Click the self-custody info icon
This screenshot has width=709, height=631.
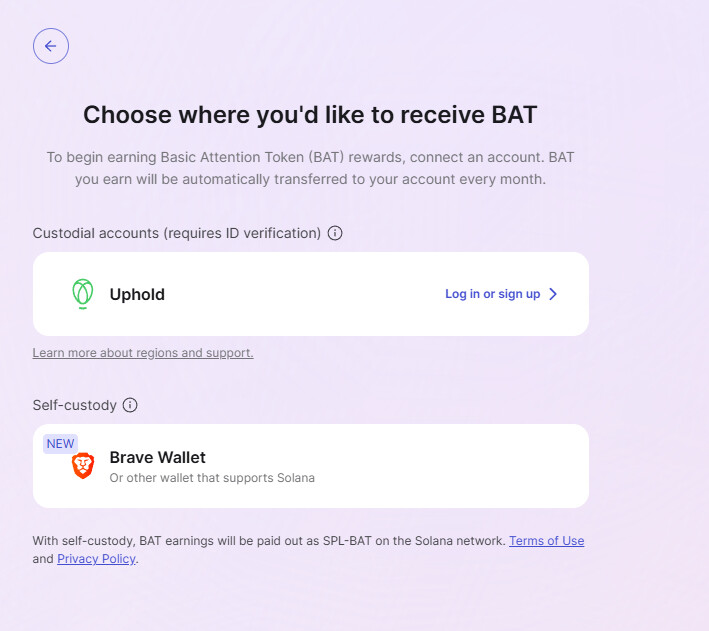pyautogui.click(x=130, y=405)
